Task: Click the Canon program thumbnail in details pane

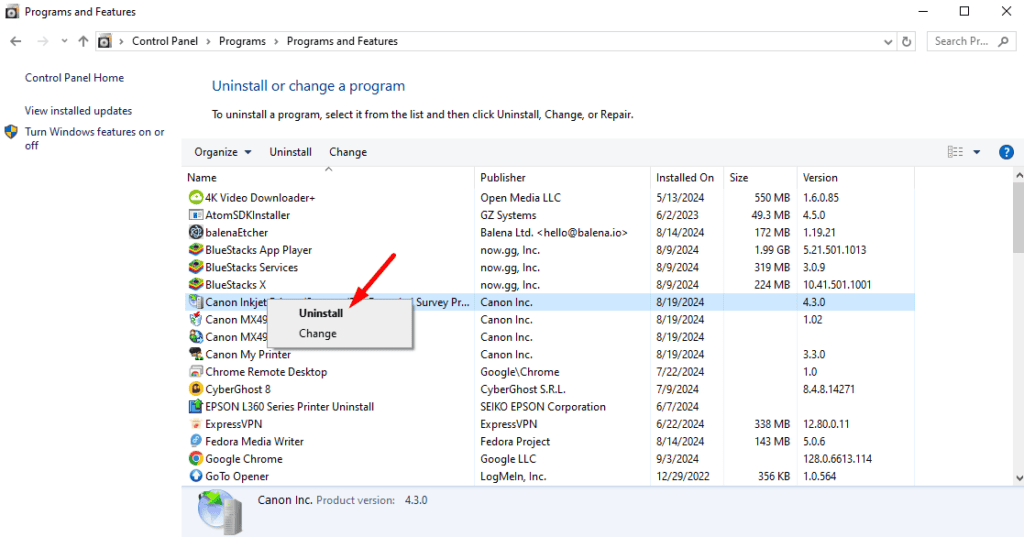Action: [x=220, y=512]
